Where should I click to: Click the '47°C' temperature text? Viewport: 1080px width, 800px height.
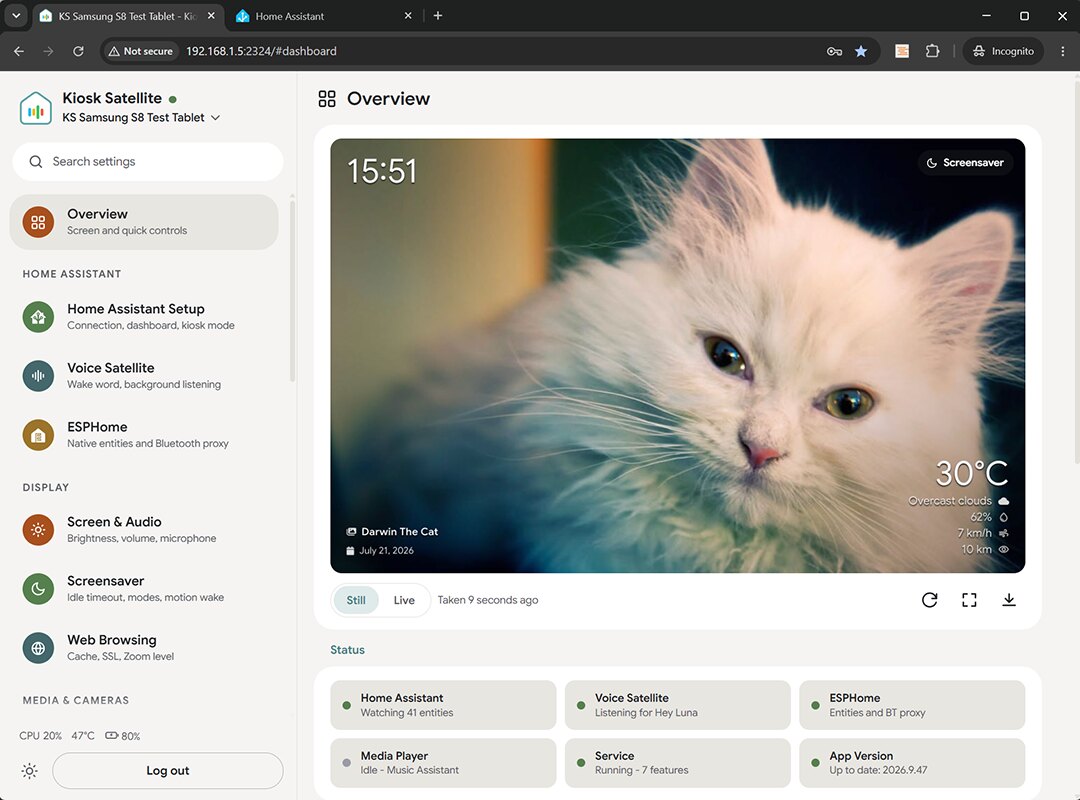tap(83, 735)
